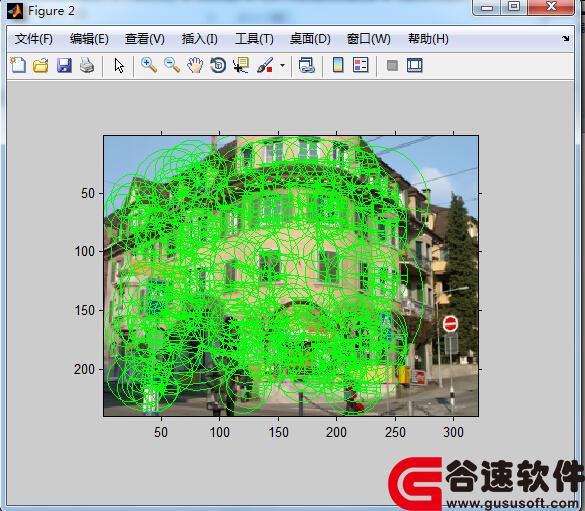
Task: Open file with the folder icon
Action: click(41, 65)
